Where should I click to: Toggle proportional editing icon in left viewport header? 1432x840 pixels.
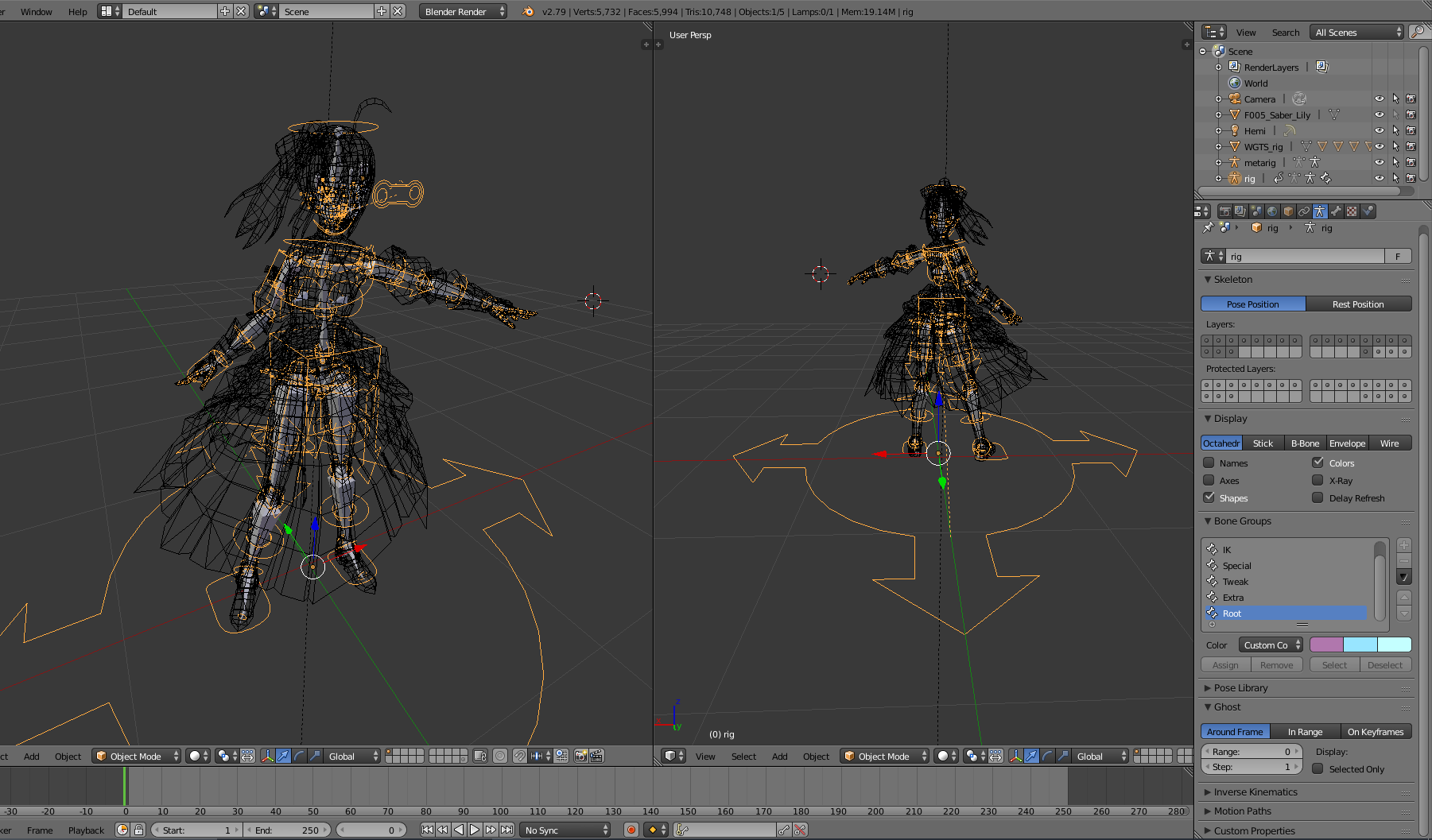point(500,756)
